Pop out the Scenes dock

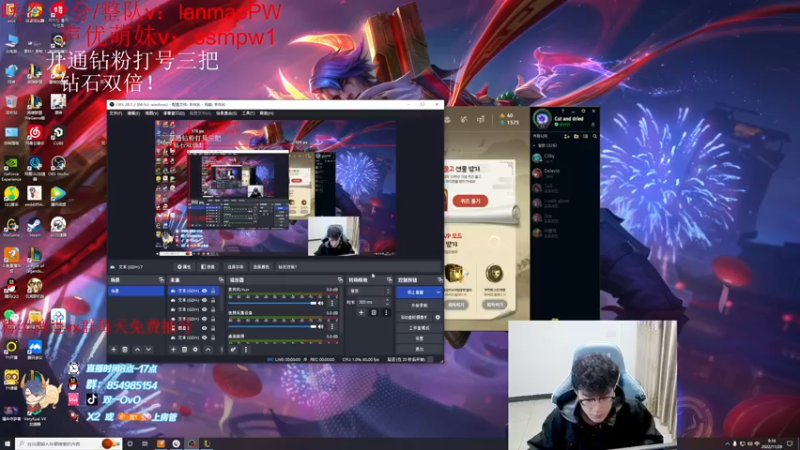161,280
